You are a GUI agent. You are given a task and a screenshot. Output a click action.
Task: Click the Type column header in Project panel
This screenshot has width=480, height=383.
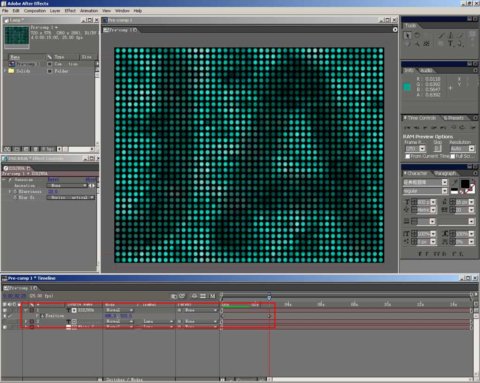point(66,57)
